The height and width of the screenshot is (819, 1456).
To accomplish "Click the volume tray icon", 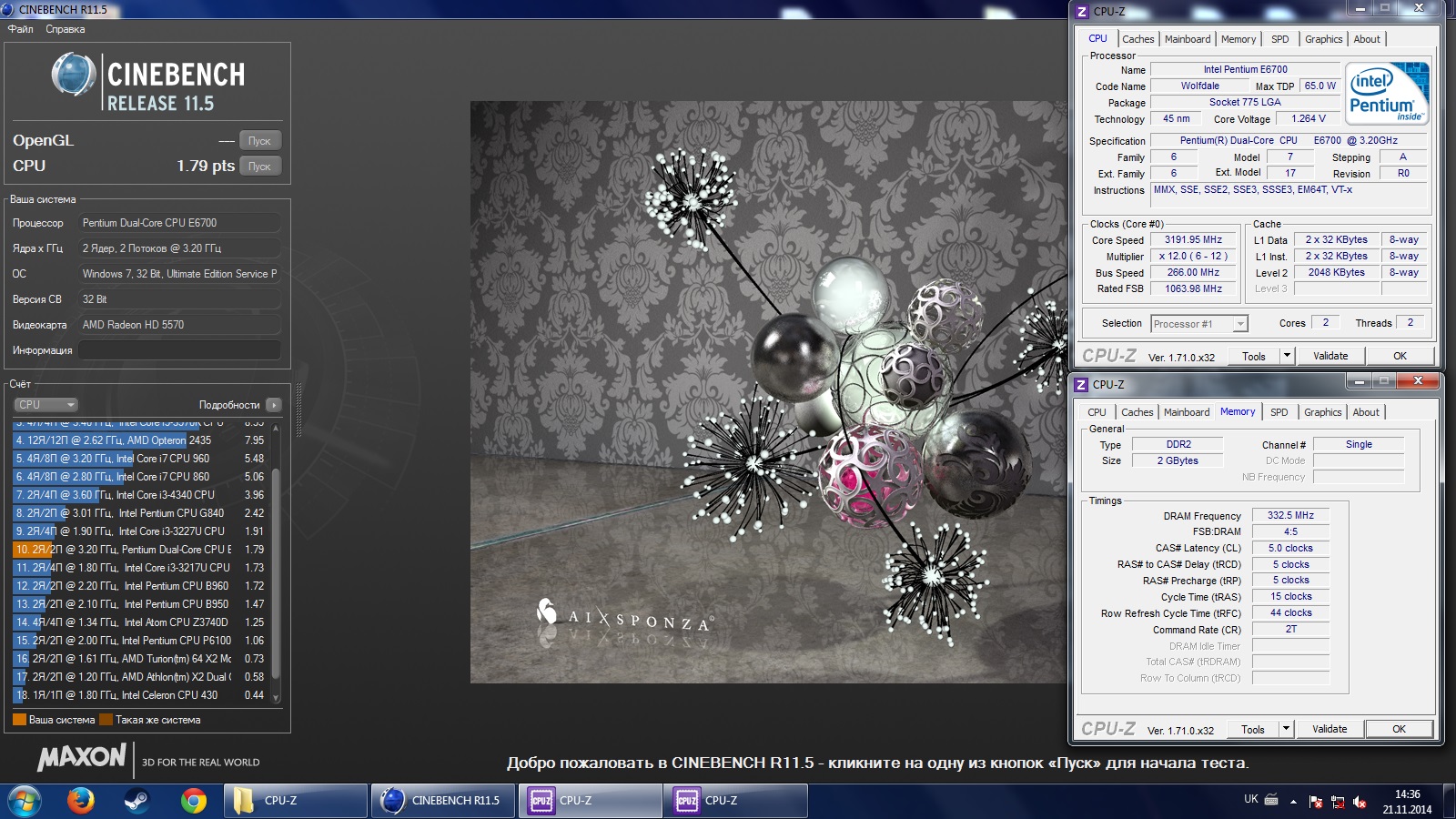I will point(1359,802).
